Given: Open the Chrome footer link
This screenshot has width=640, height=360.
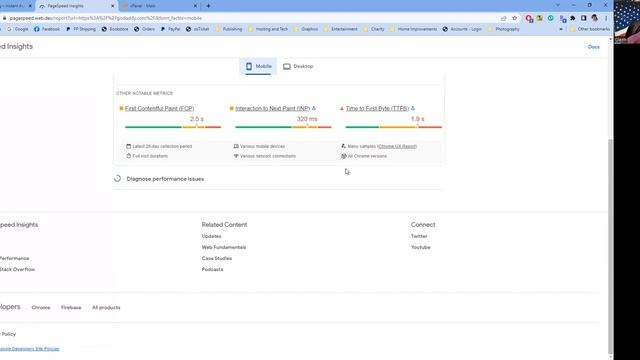Looking at the screenshot, I should click(x=41, y=307).
